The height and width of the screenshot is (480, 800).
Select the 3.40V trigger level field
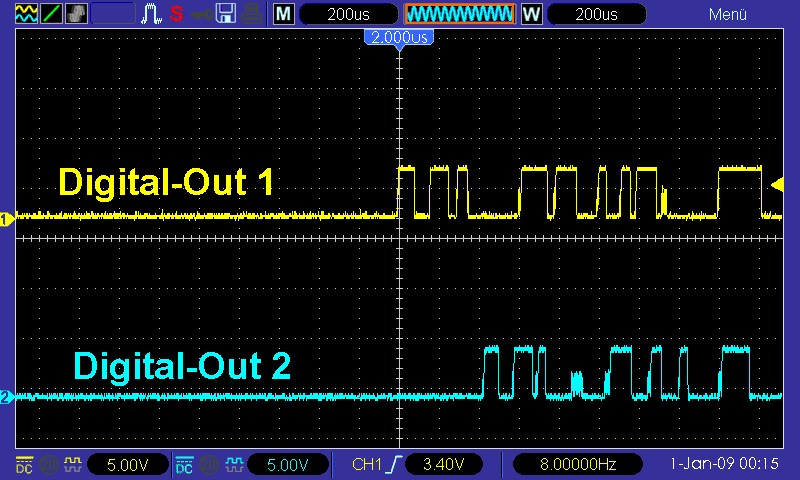(443, 465)
